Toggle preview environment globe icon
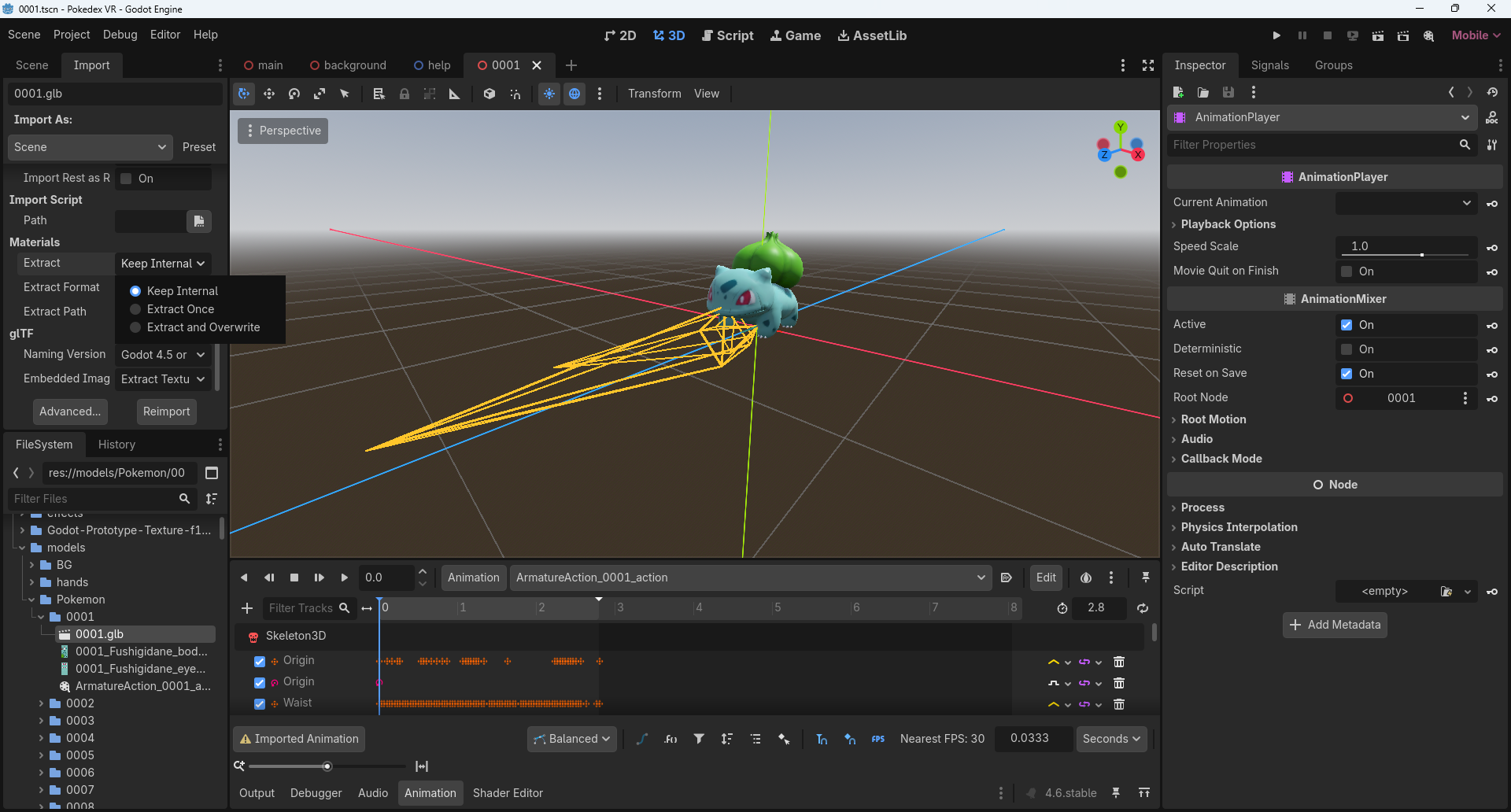Screen dimensions: 1511x812 pyautogui.click(x=575, y=94)
